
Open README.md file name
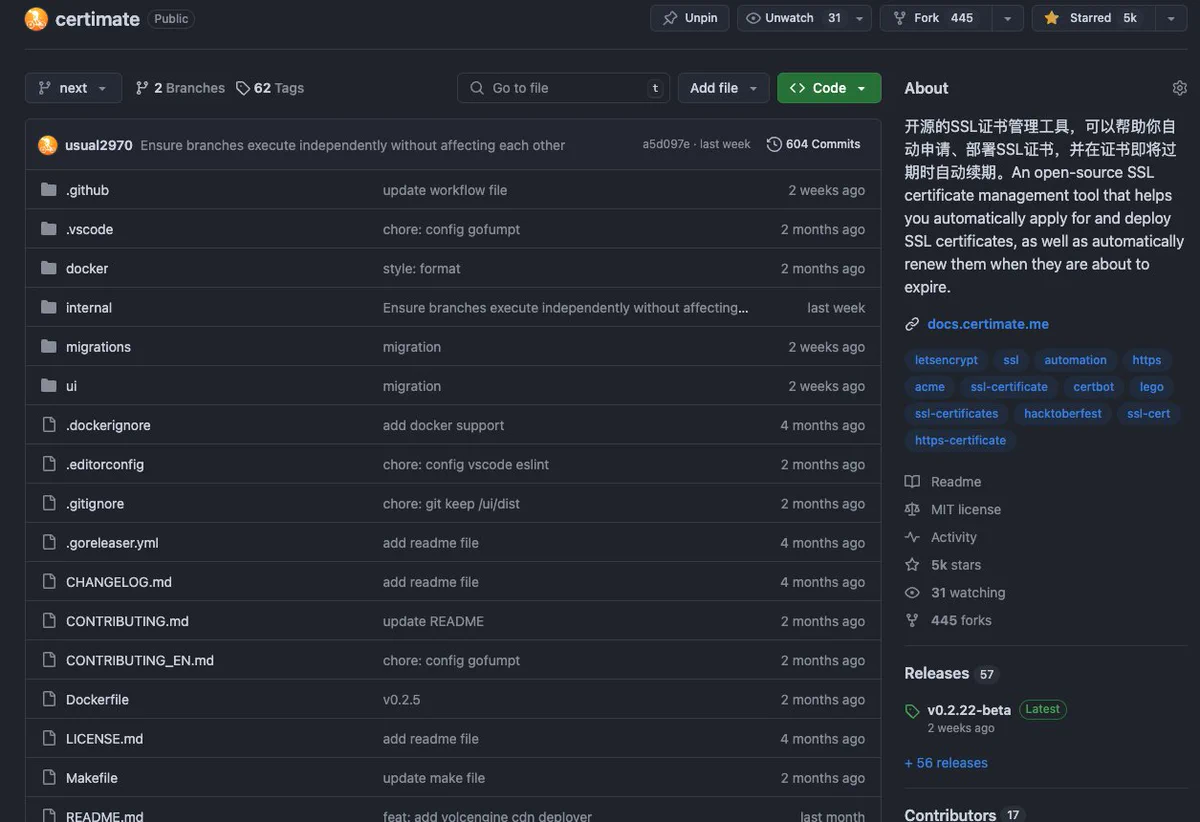(105, 815)
